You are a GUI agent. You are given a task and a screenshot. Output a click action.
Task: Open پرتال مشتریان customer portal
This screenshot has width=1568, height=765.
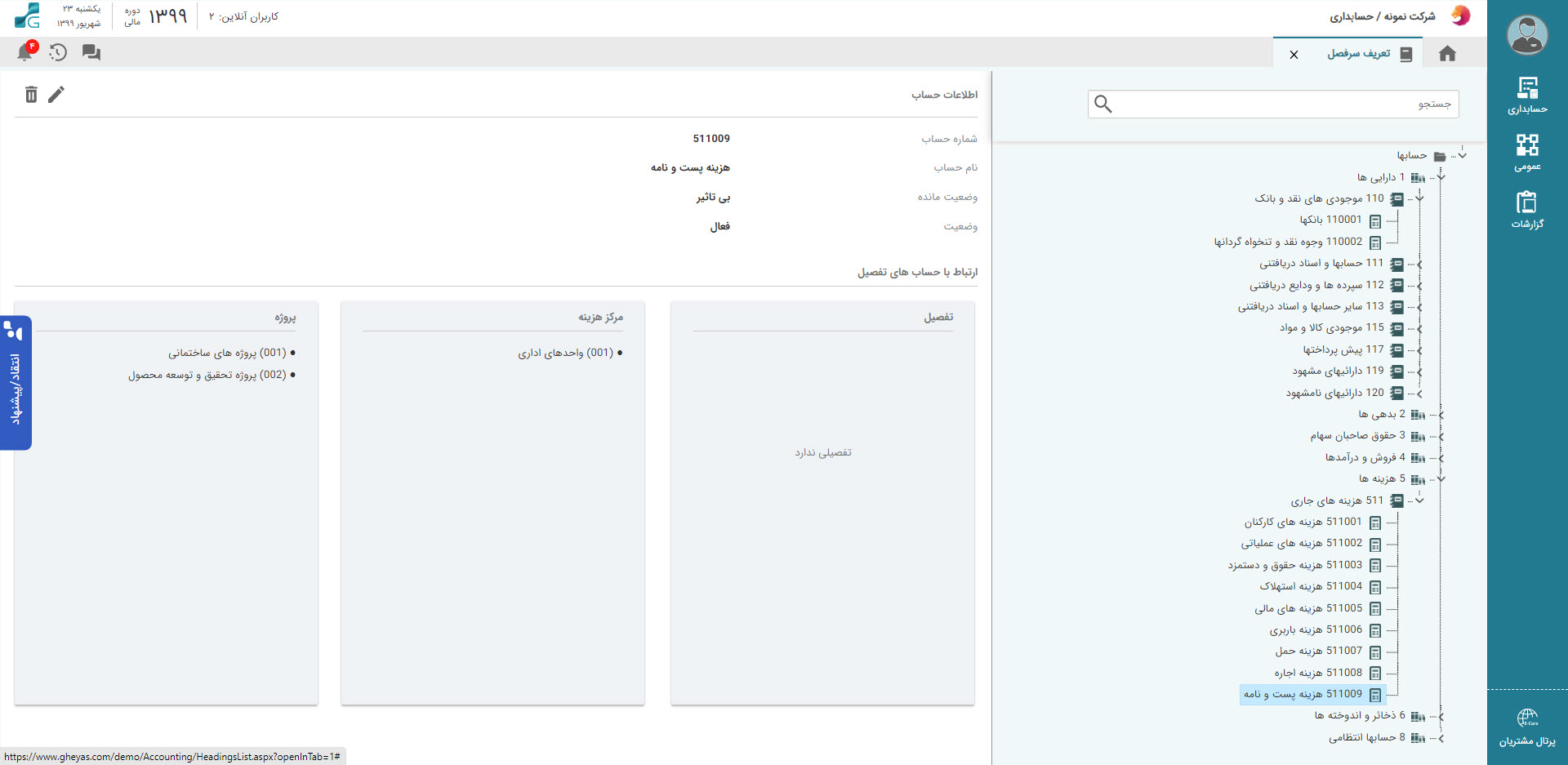(1527, 728)
